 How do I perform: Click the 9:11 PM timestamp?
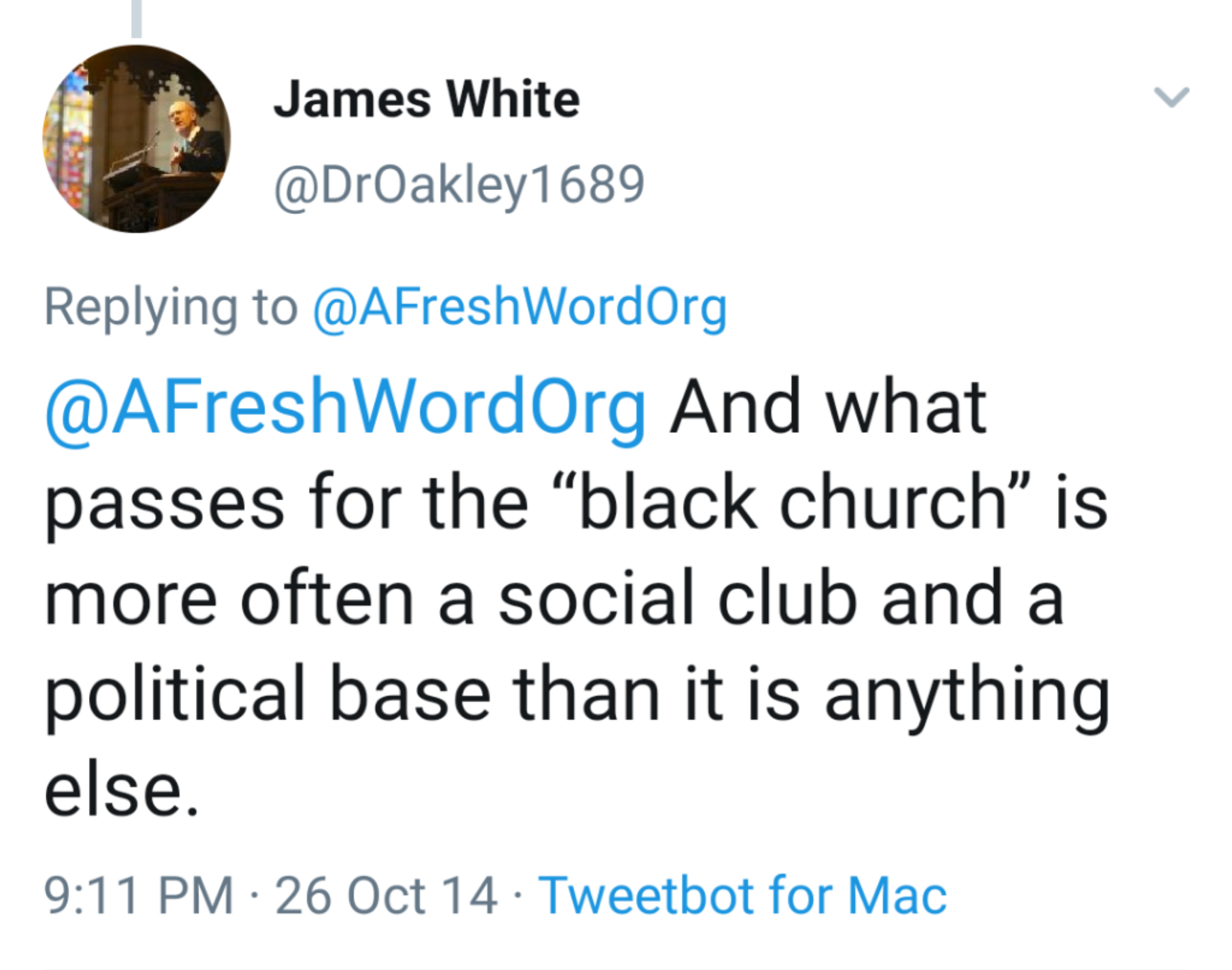click(x=138, y=895)
